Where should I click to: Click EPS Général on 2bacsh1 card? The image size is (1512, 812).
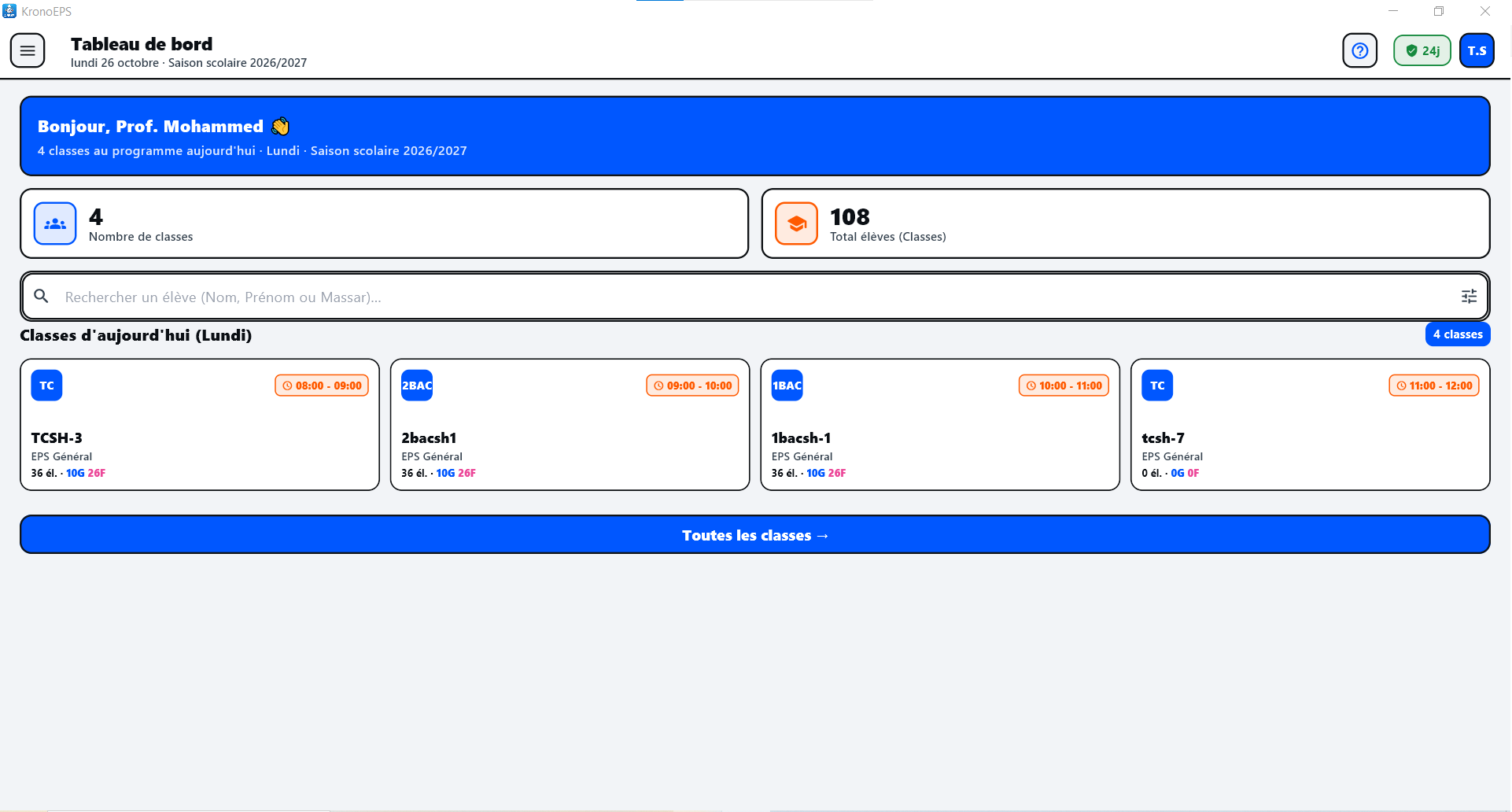click(x=432, y=456)
